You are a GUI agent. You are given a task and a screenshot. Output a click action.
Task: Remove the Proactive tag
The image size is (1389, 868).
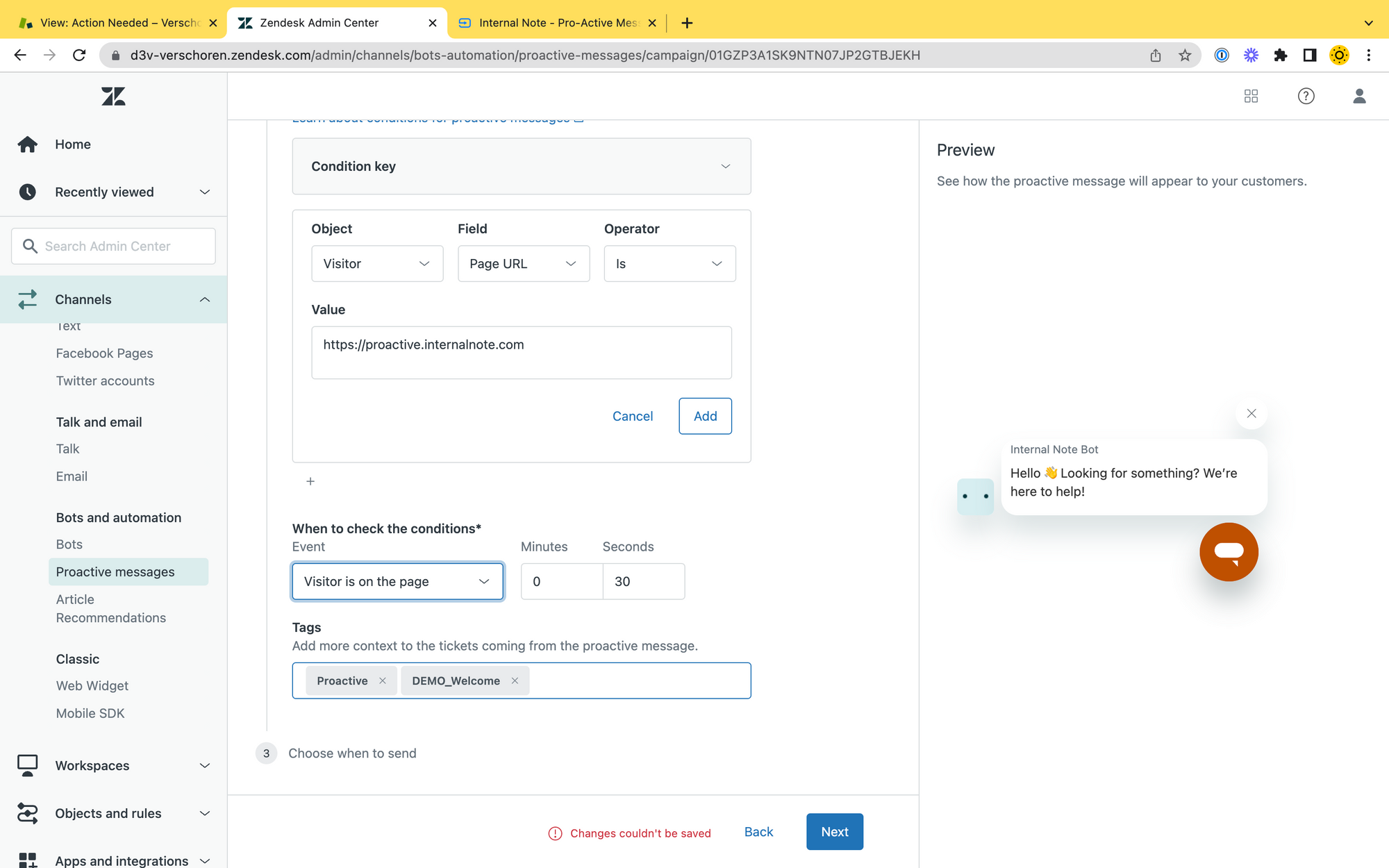[x=383, y=681]
